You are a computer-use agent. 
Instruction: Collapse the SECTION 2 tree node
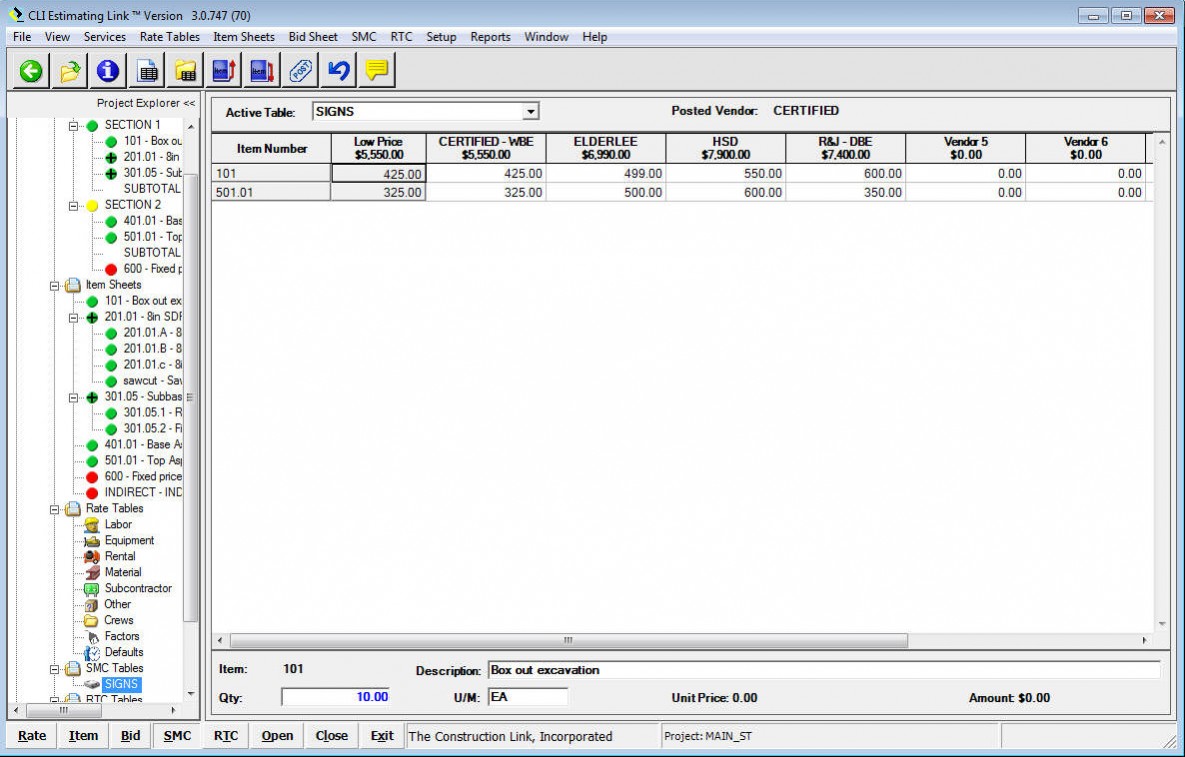pyautogui.click(x=73, y=205)
